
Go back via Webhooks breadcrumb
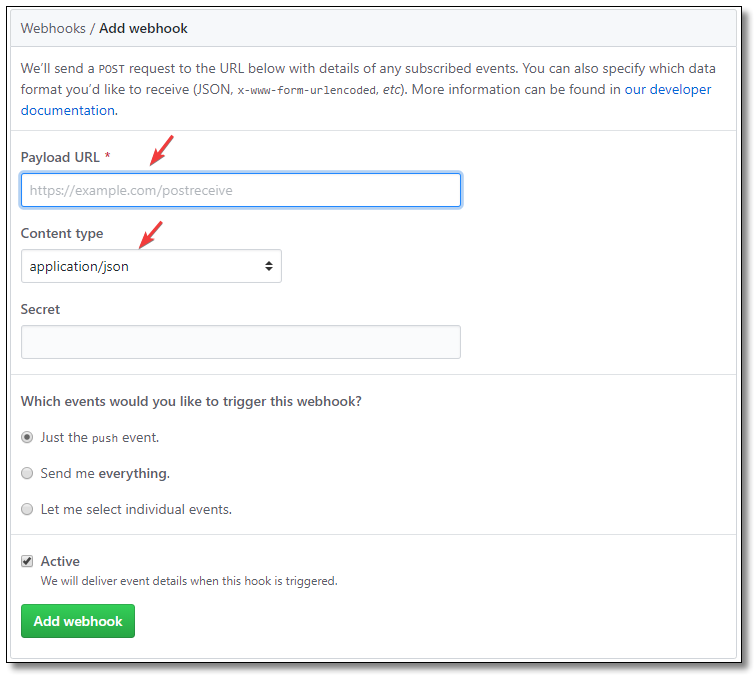click(x=53, y=28)
